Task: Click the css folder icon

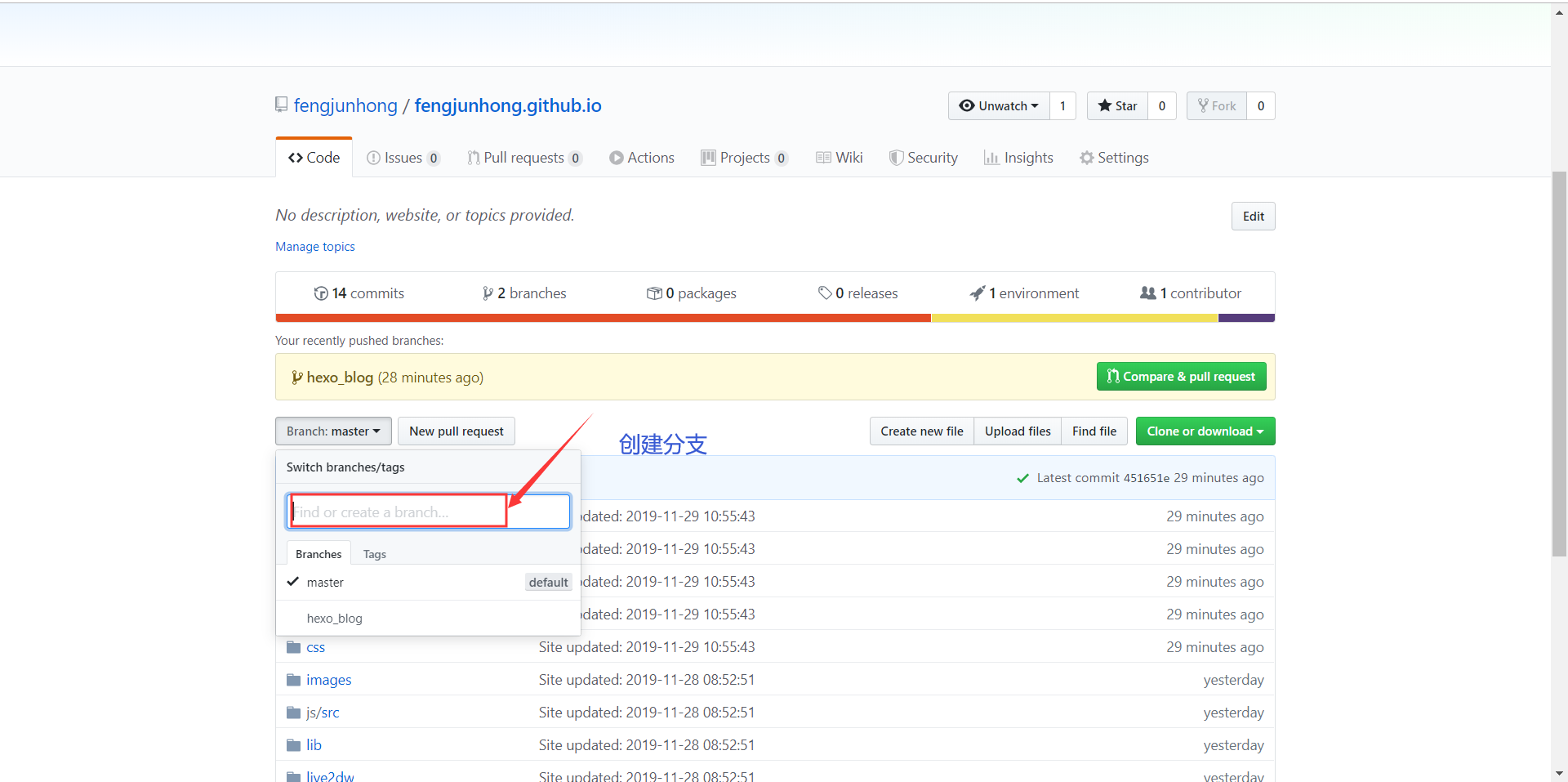Action: coord(294,647)
